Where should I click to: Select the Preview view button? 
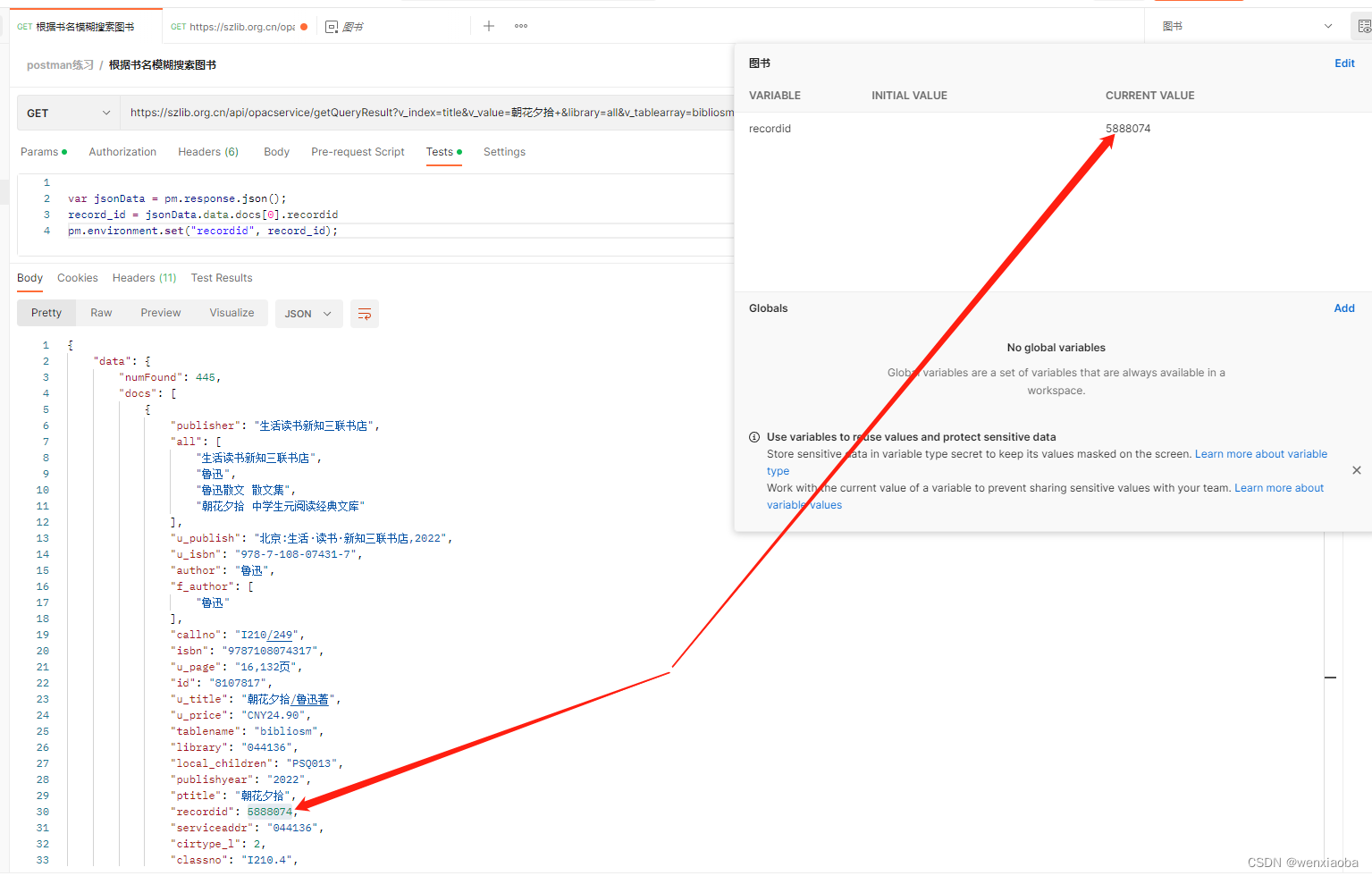[x=160, y=313]
